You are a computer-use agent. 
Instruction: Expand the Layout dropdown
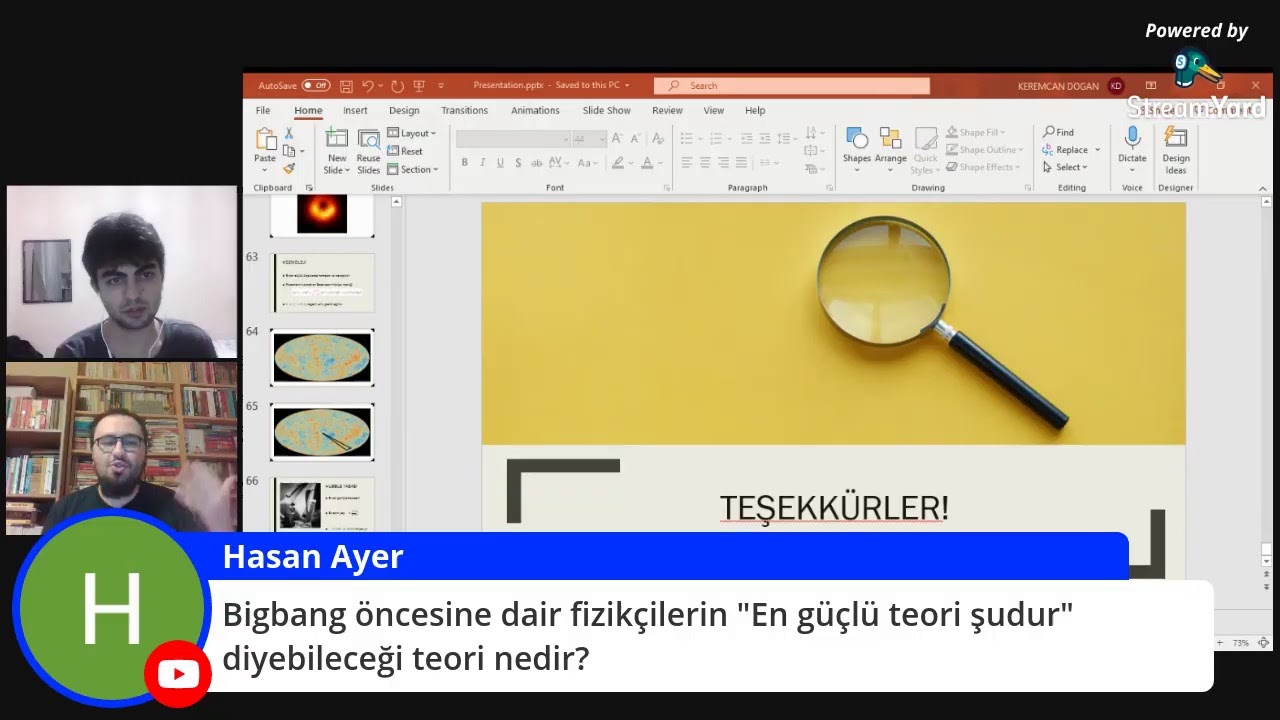coord(412,133)
